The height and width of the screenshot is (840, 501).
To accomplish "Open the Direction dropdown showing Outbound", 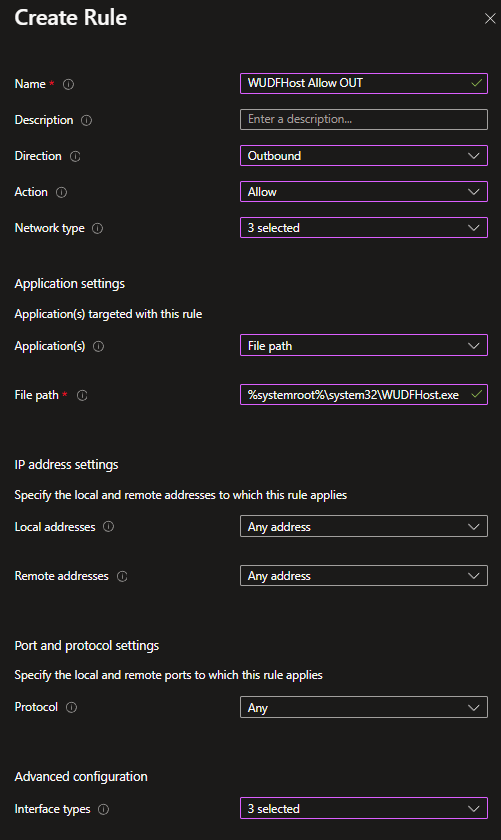I will (364, 156).
